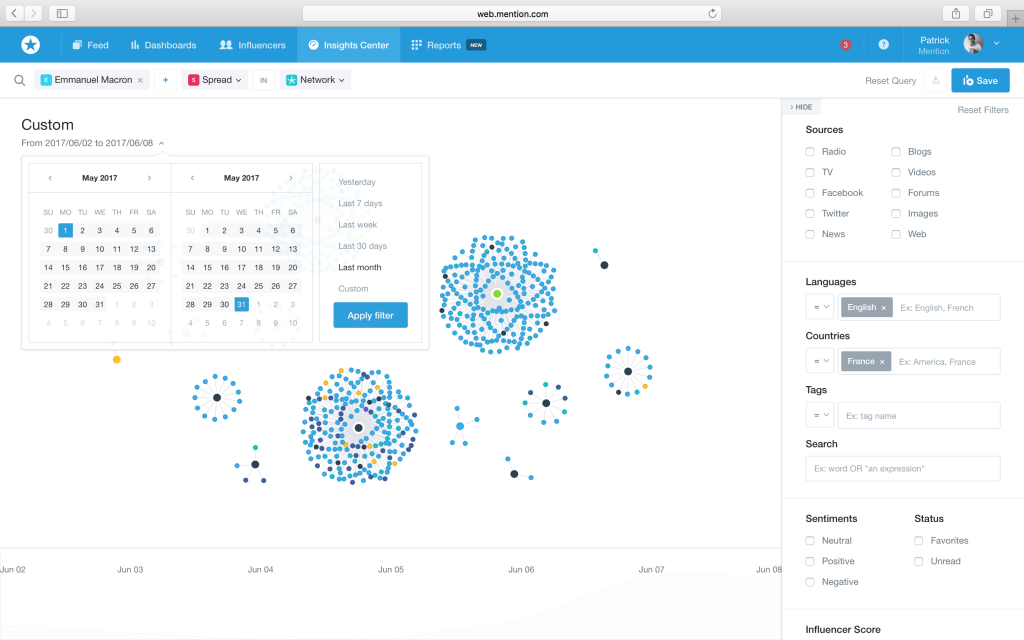
Task: Tick the News source checkbox
Action: point(810,234)
